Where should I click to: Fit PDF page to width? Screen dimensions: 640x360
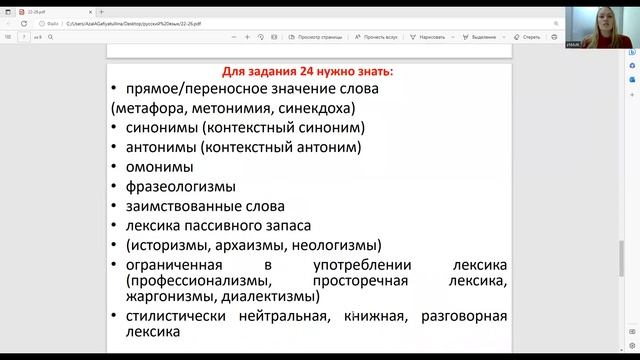(x=274, y=37)
